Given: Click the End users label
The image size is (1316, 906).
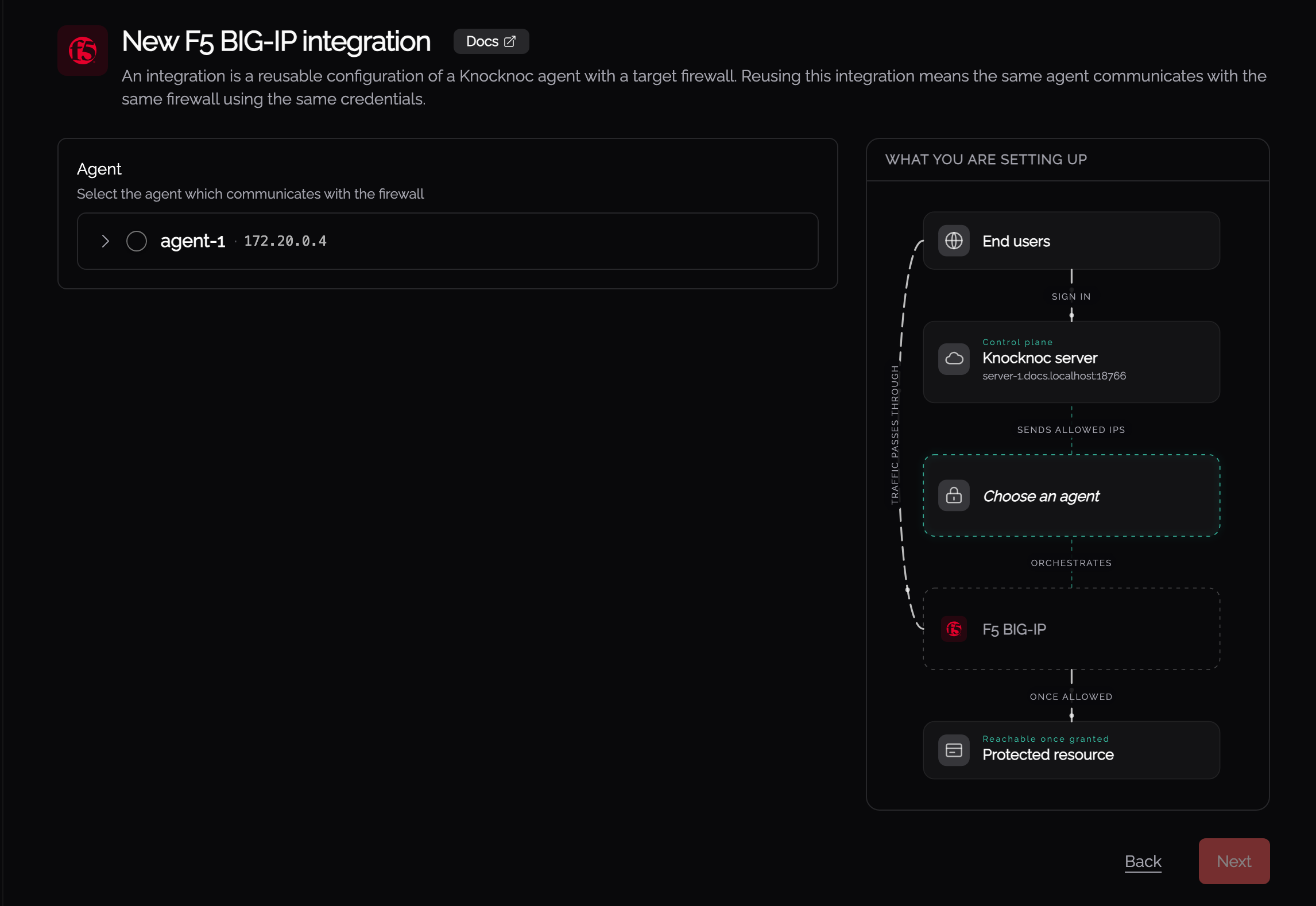Looking at the screenshot, I should click(x=1016, y=241).
